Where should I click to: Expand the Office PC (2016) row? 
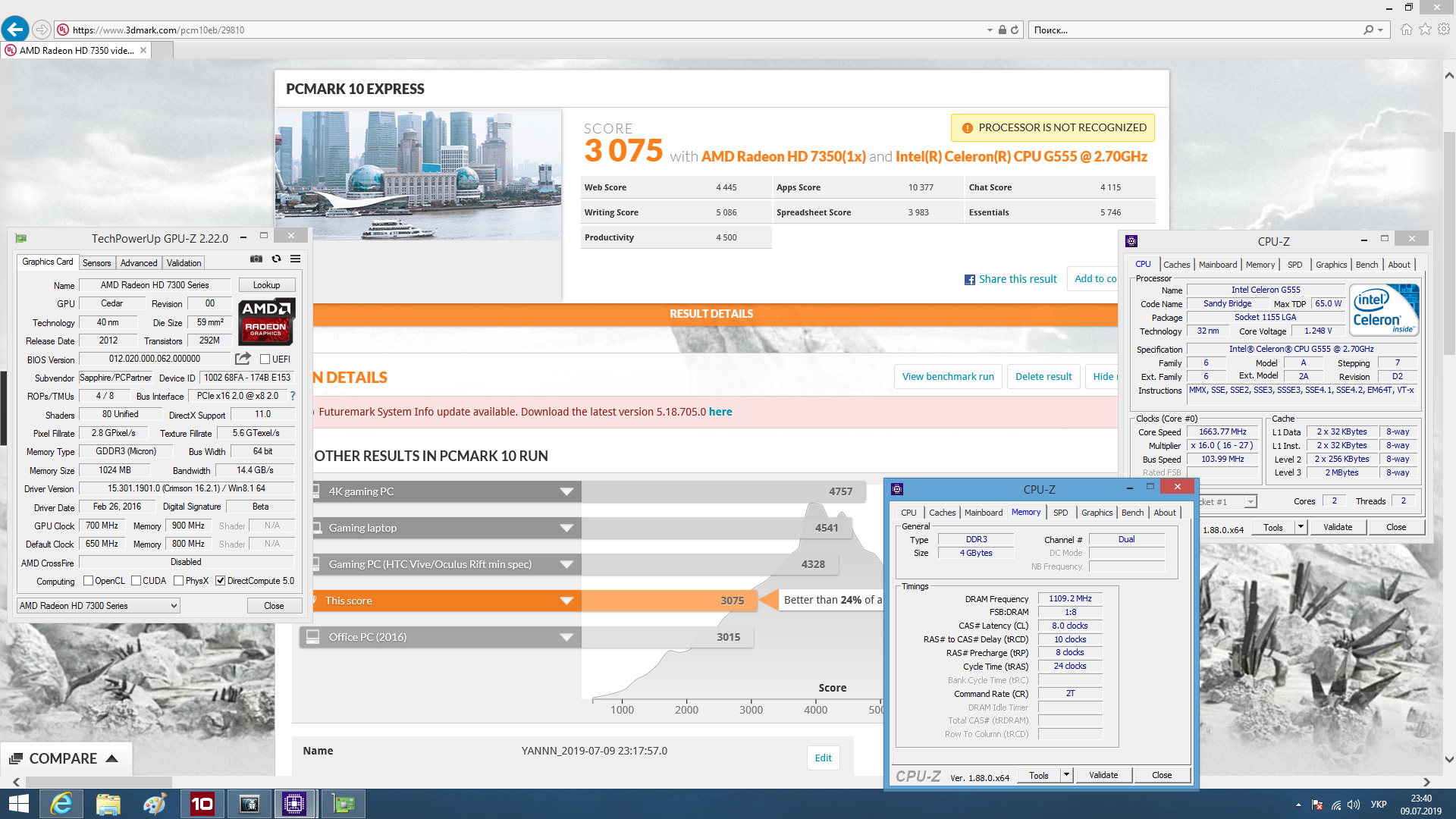566,637
